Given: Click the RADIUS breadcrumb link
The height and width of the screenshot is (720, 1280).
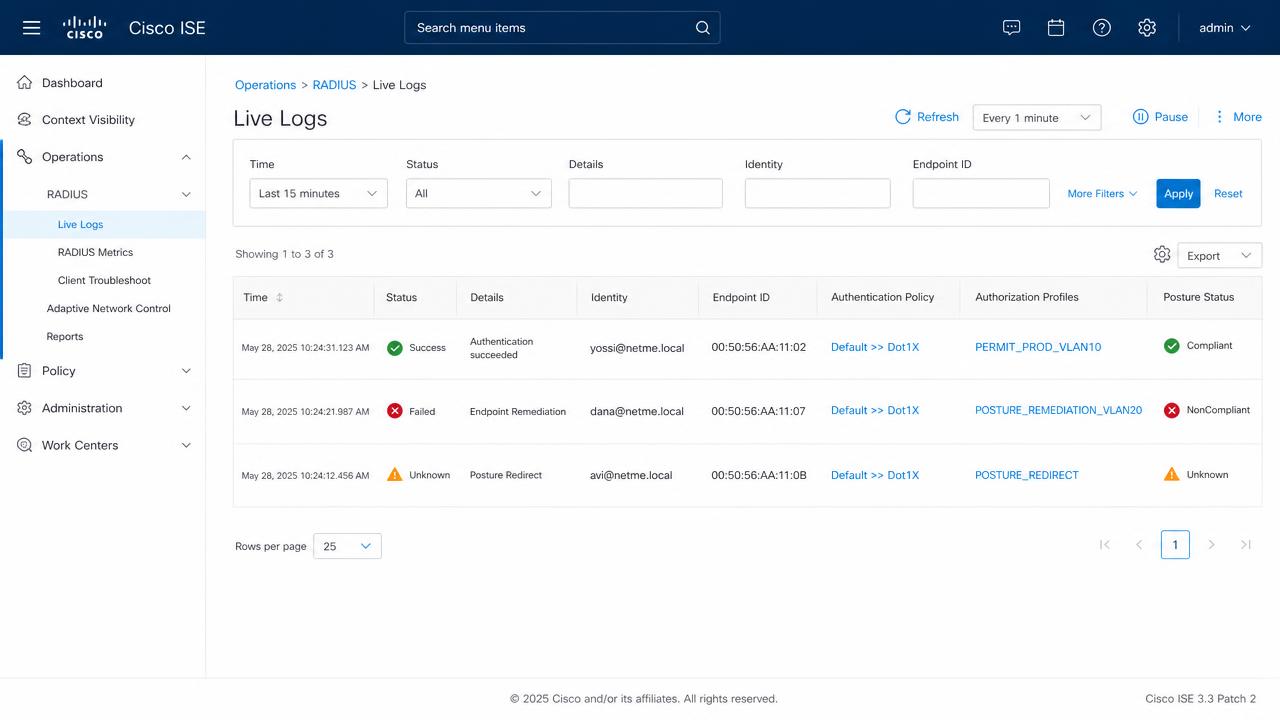Looking at the screenshot, I should coord(334,85).
